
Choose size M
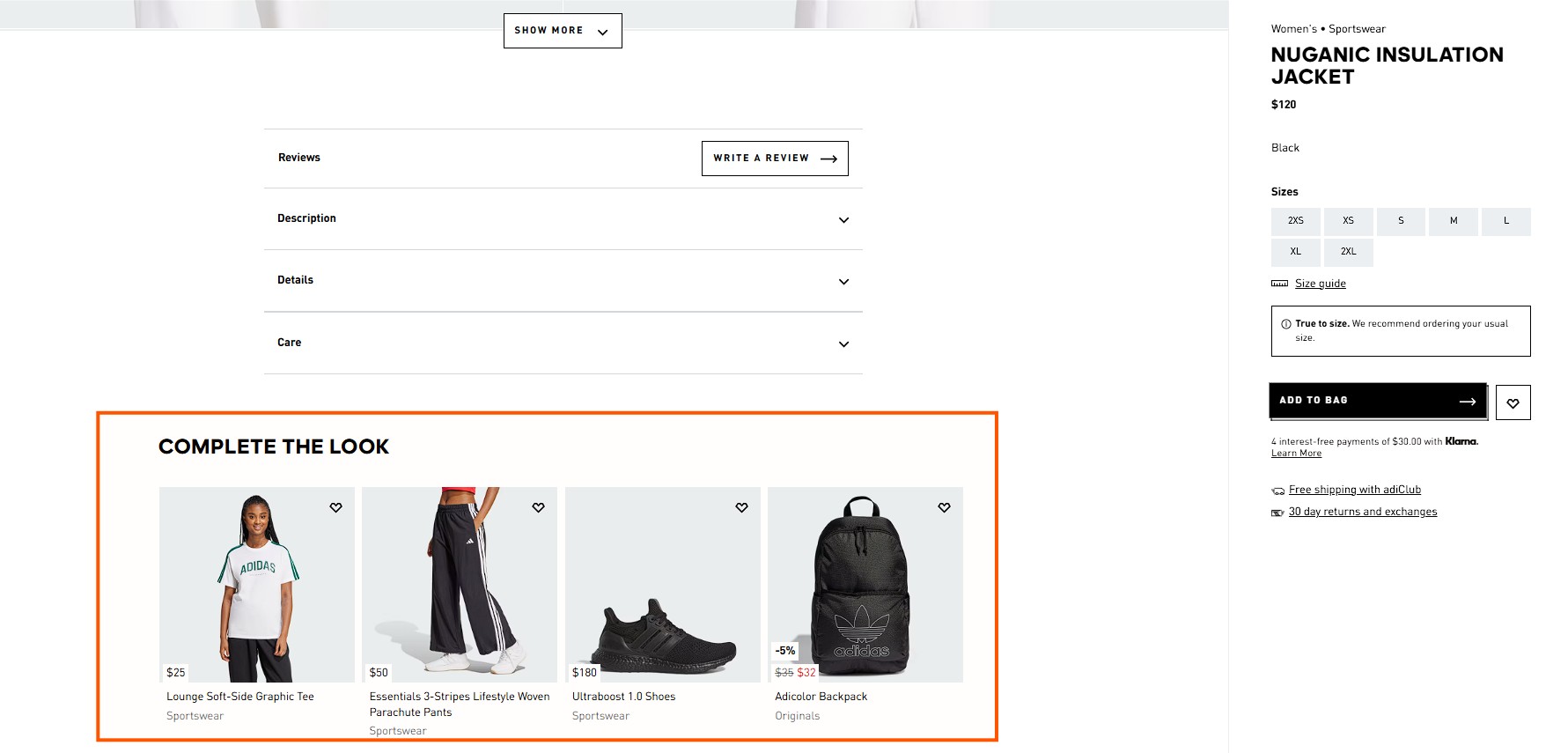point(1454,221)
